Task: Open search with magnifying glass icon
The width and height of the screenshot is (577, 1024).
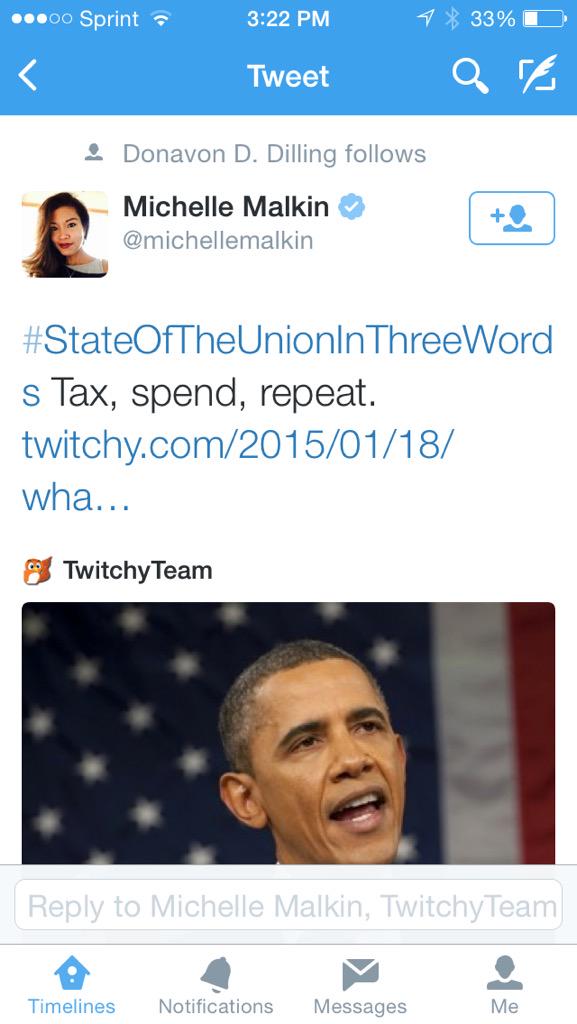Action: tap(470, 76)
